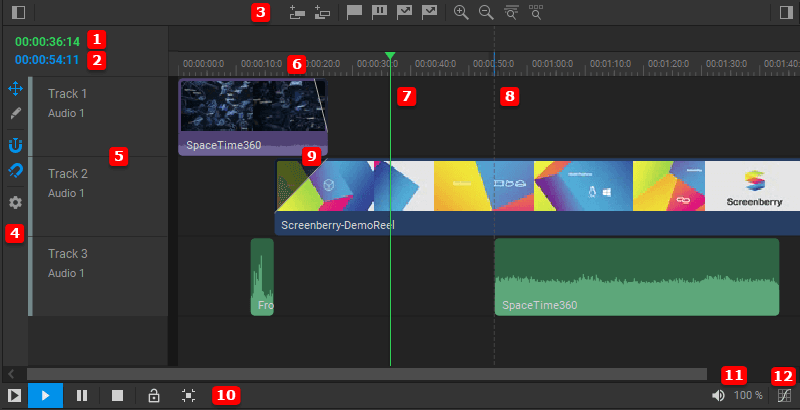
Task: Stop timeline playback
Action: point(117,395)
